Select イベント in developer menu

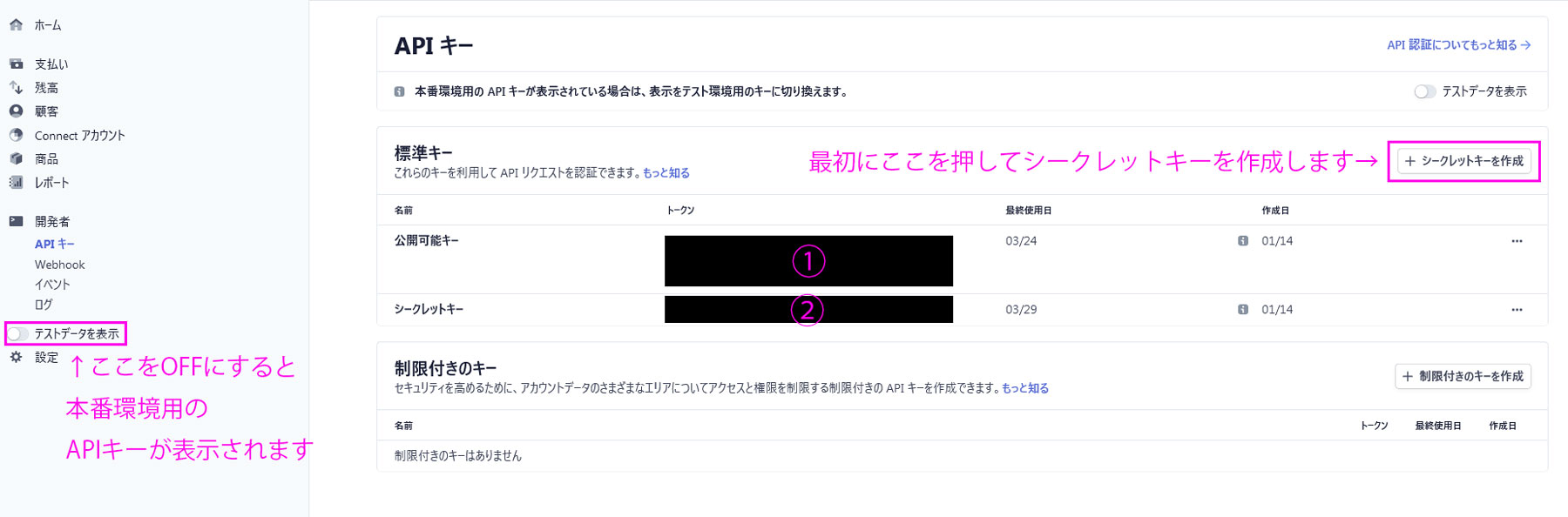pos(52,285)
